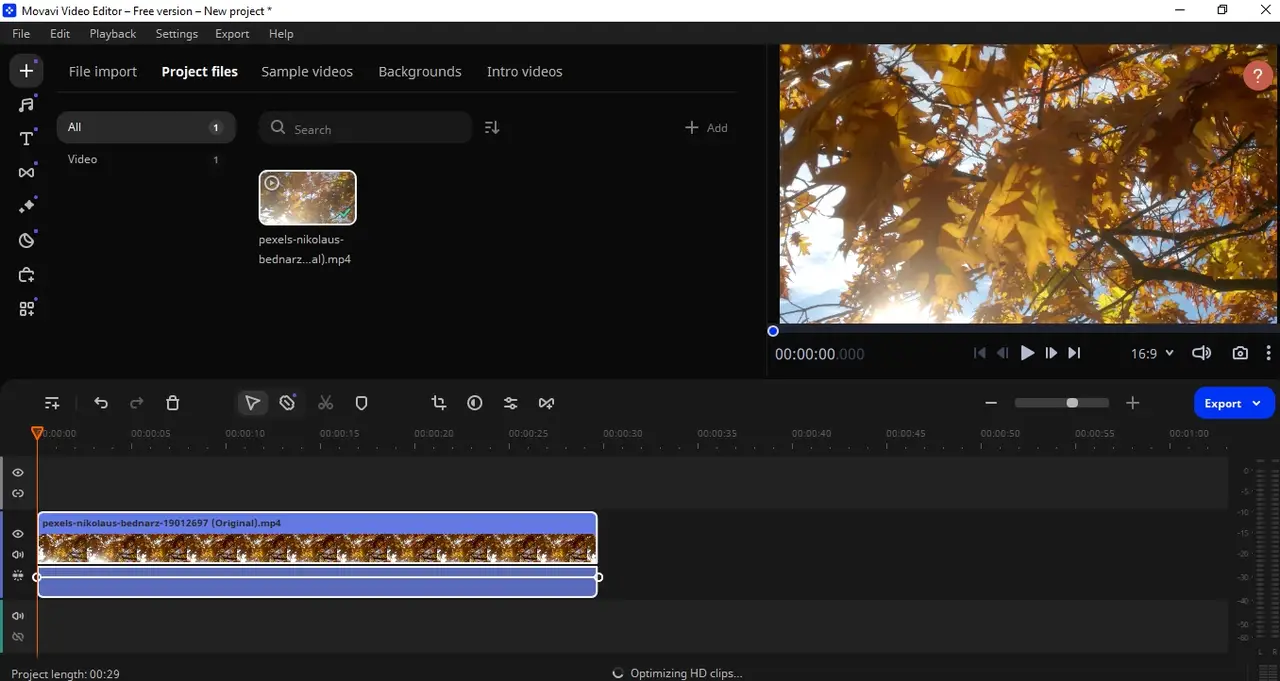This screenshot has width=1280, height=681.
Task: Click the preview seek bar handle
Action: pos(773,331)
